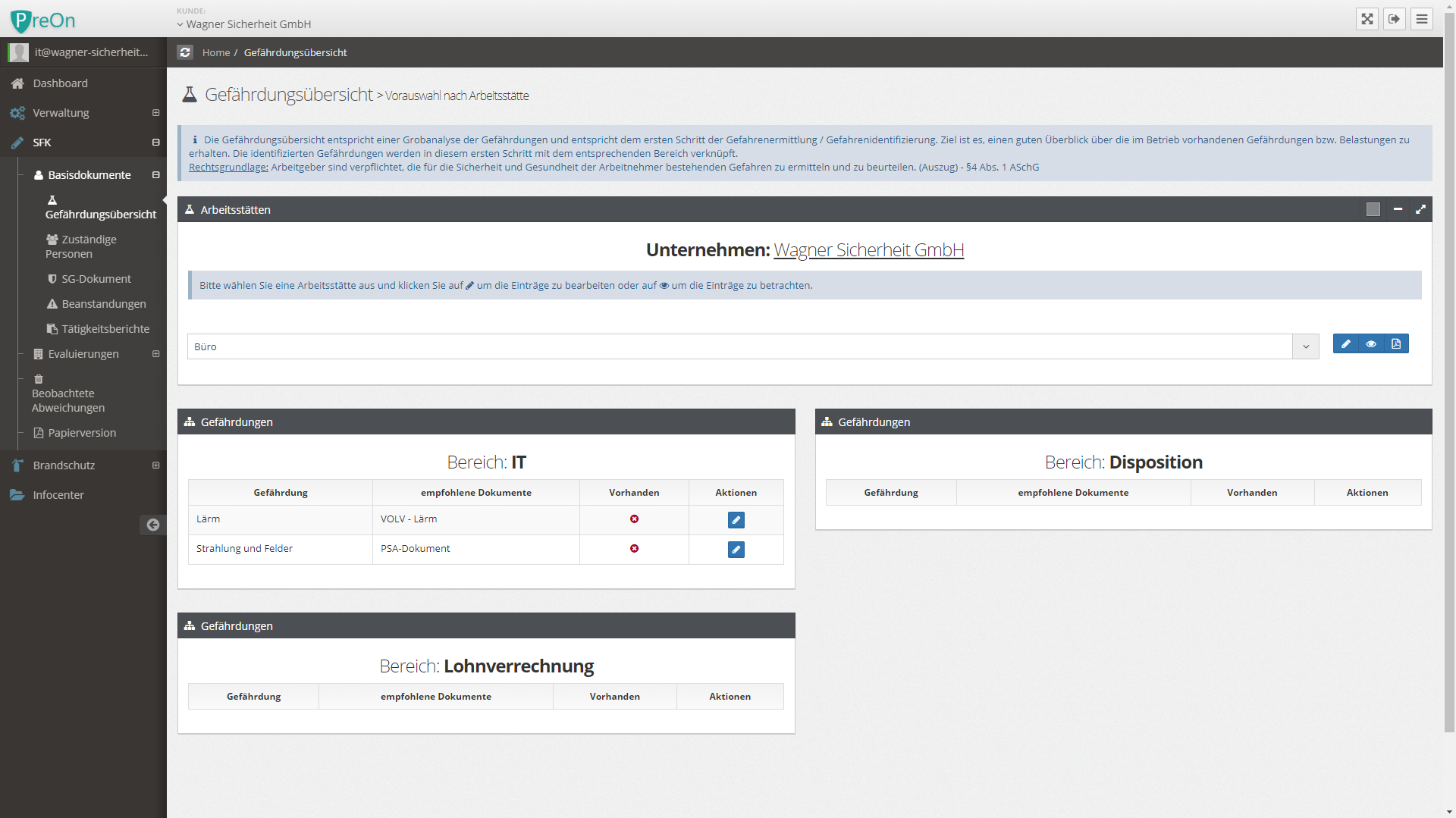Click the gray square in Arbeitsstätten header
This screenshot has width=1456, height=818.
click(1373, 209)
